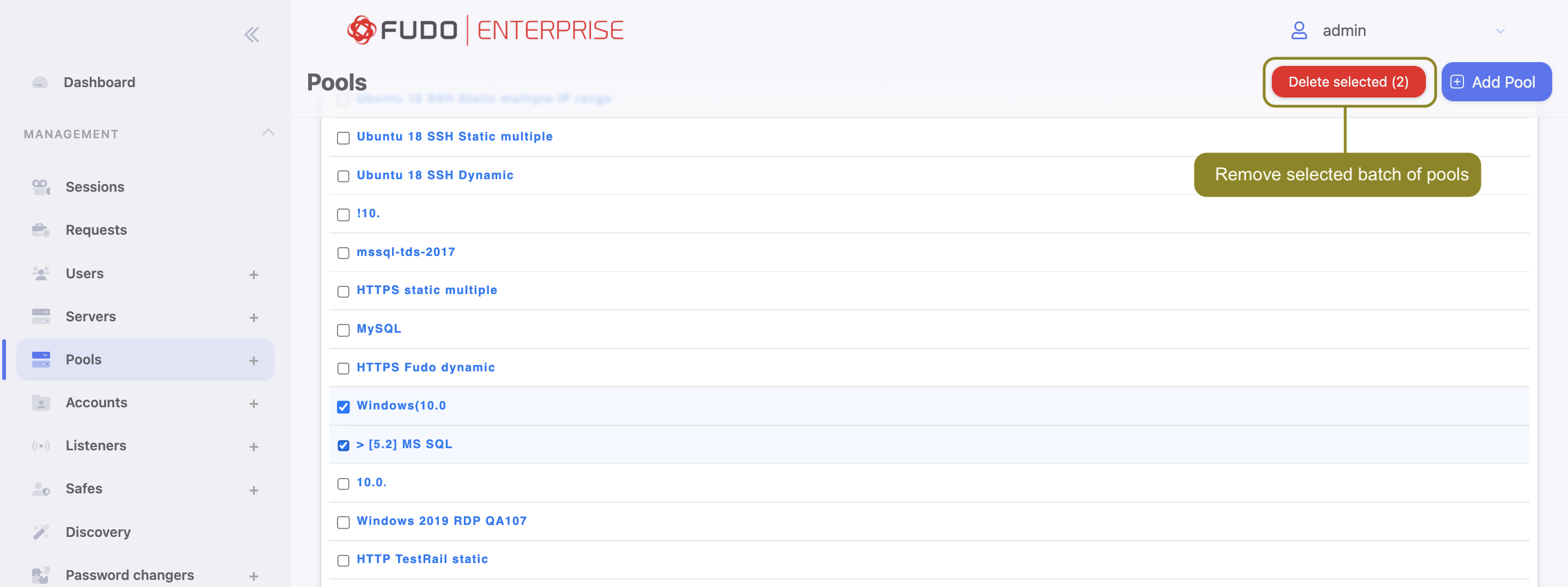This screenshot has height=587, width=1568.
Task: Click the admin user profile icon
Action: coord(1299,30)
